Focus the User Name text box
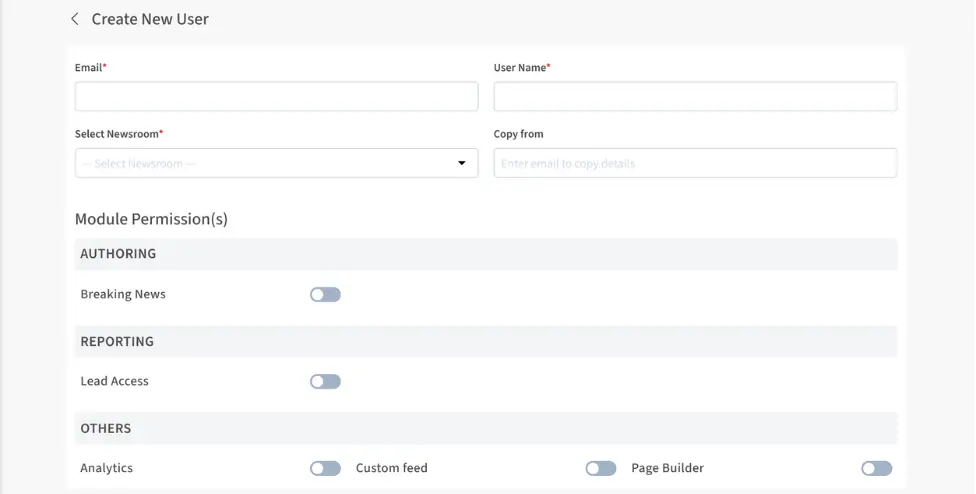This screenshot has width=976, height=494. tap(695, 96)
